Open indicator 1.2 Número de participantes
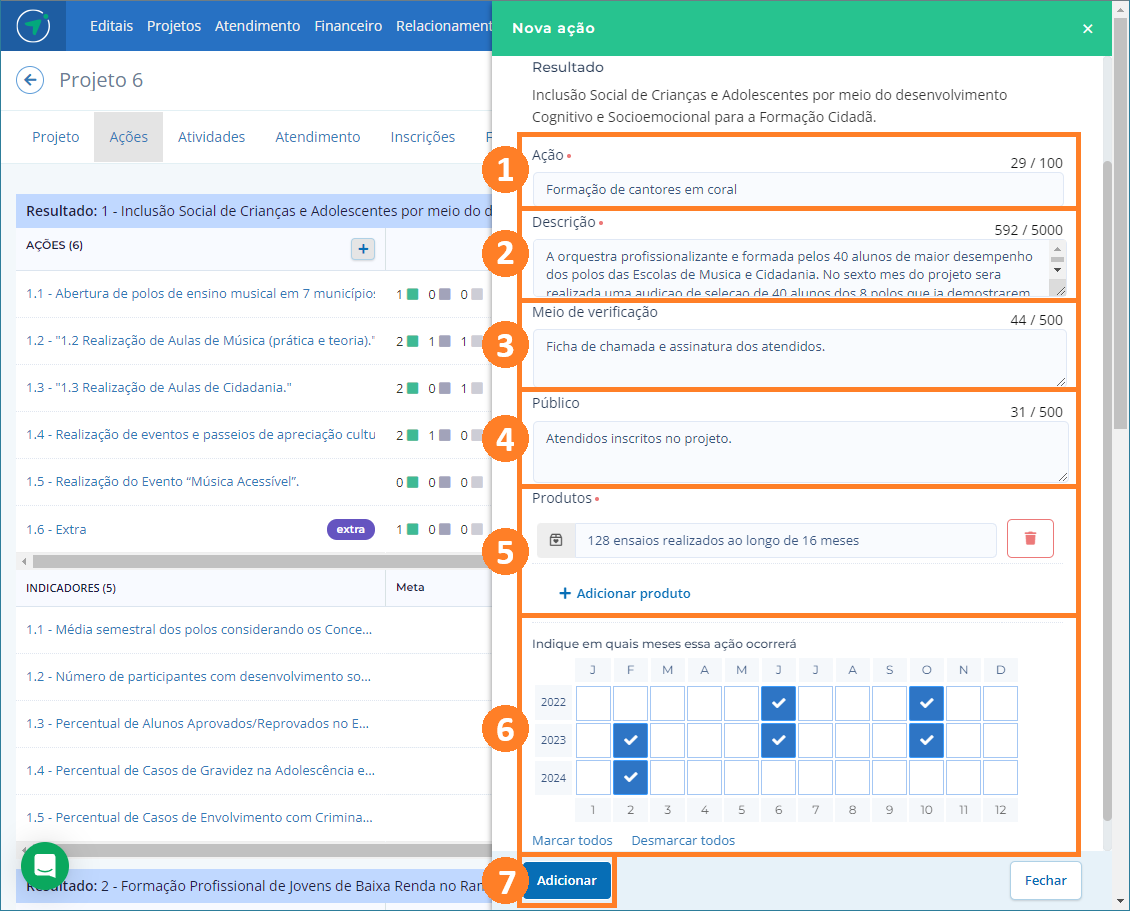This screenshot has width=1130, height=911. [199, 677]
